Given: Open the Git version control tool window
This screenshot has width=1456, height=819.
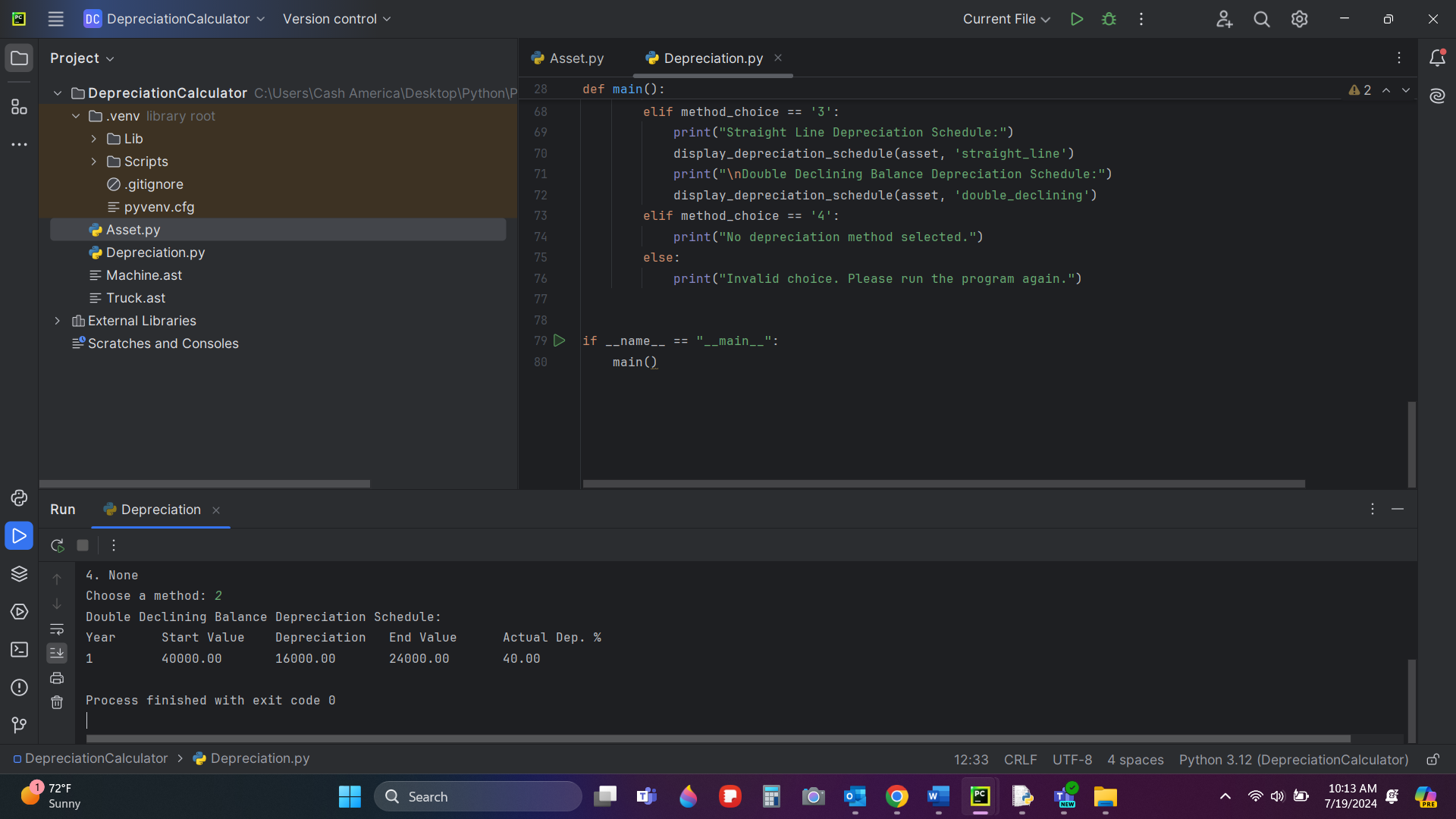Looking at the screenshot, I should pos(19,726).
